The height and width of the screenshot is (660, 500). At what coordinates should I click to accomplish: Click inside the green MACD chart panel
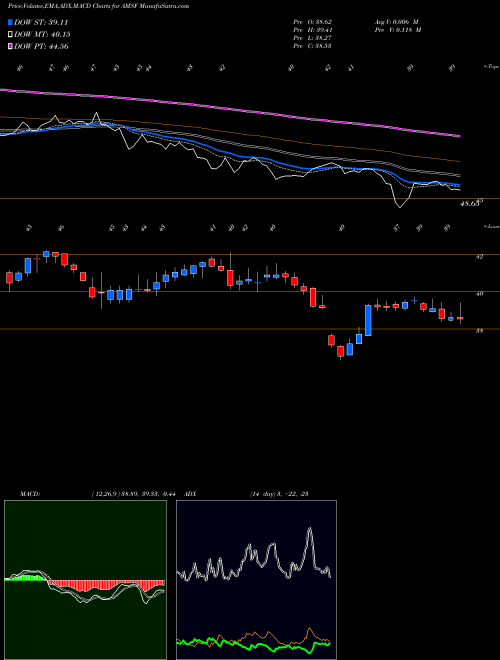pyautogui.click(x=85, y=580)
